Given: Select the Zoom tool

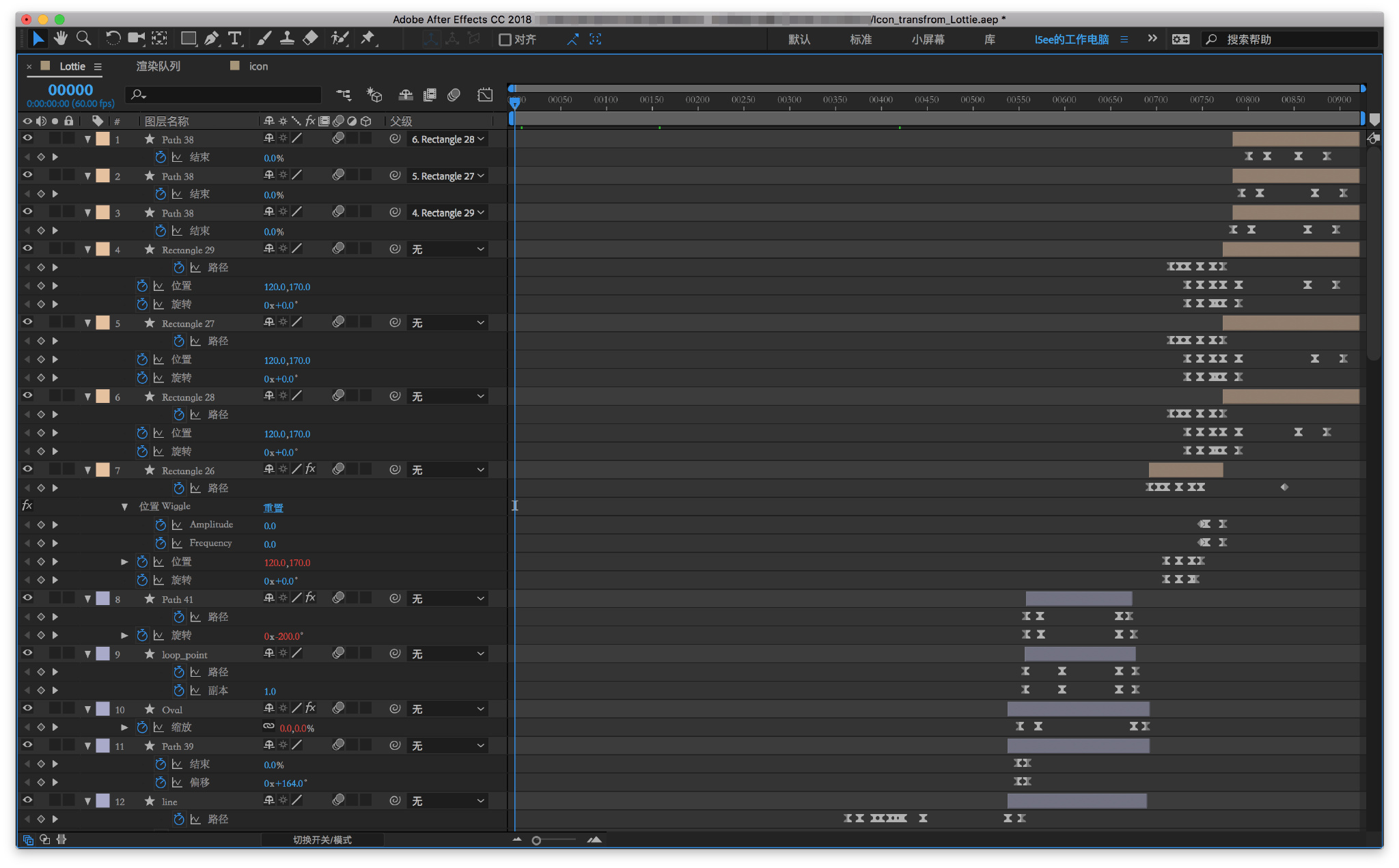Looking at the screenshot, I should 83,38.
